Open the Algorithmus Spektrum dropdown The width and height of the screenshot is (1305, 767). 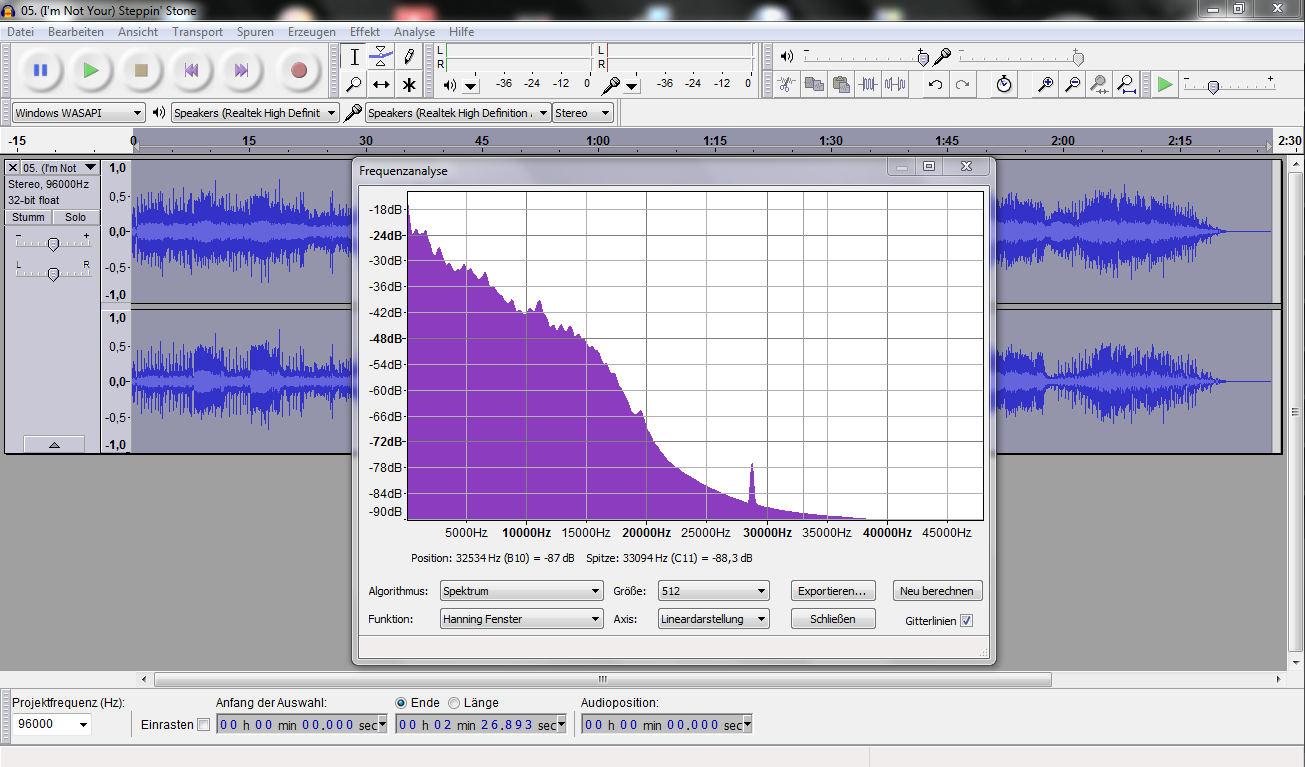(521, 591)
